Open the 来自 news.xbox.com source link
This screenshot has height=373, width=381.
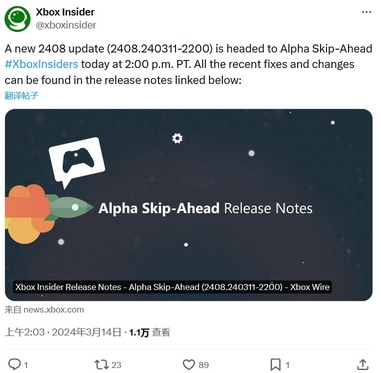coord(44,310)
